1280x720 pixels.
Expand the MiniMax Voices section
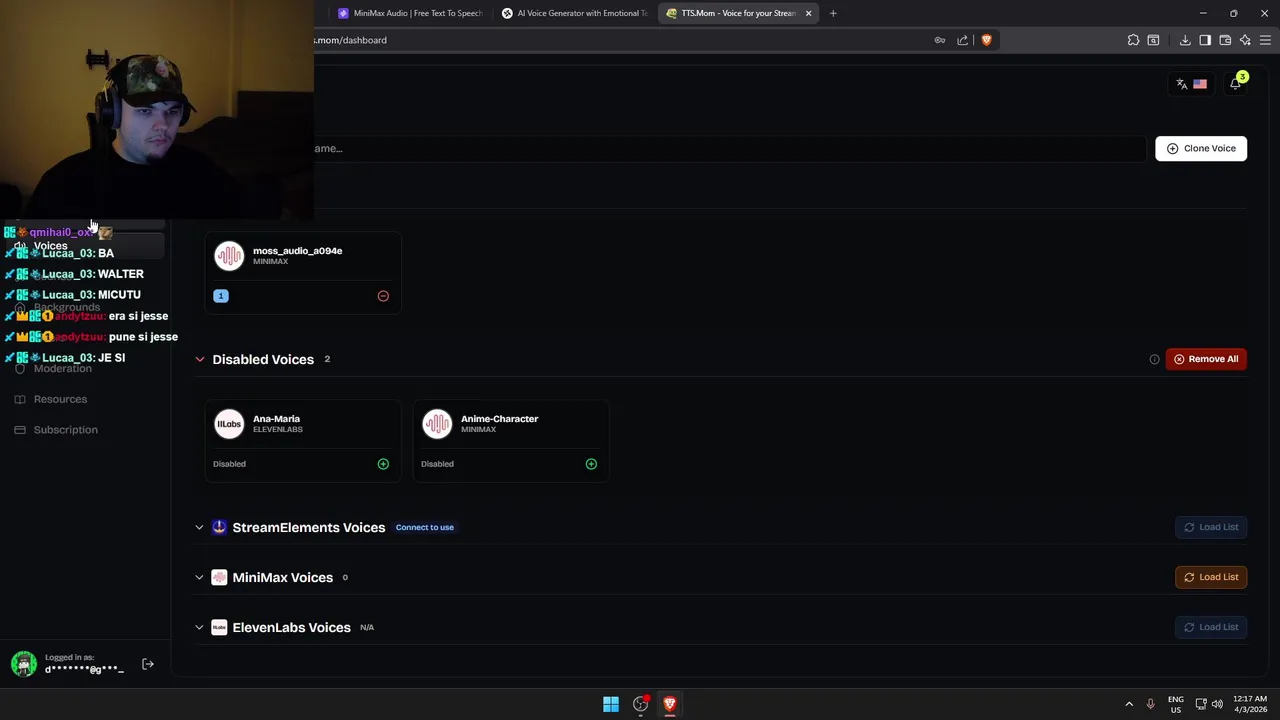(199, 577)
